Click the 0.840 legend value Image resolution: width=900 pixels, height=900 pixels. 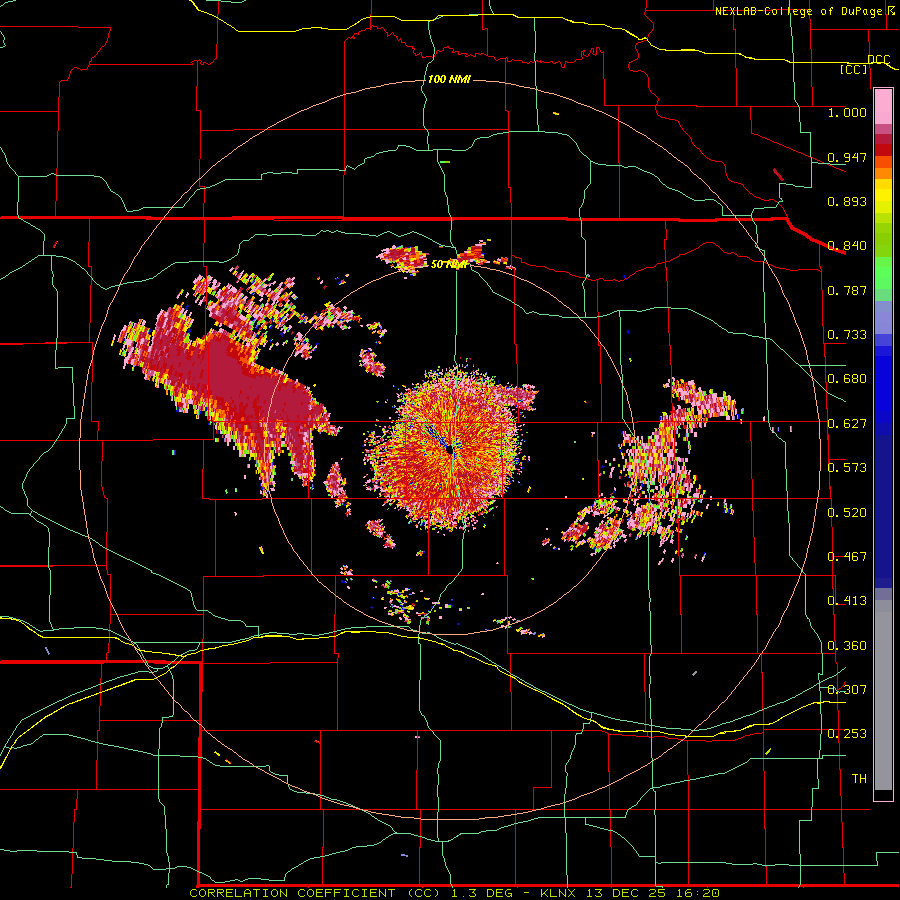(x=847, y=245)
